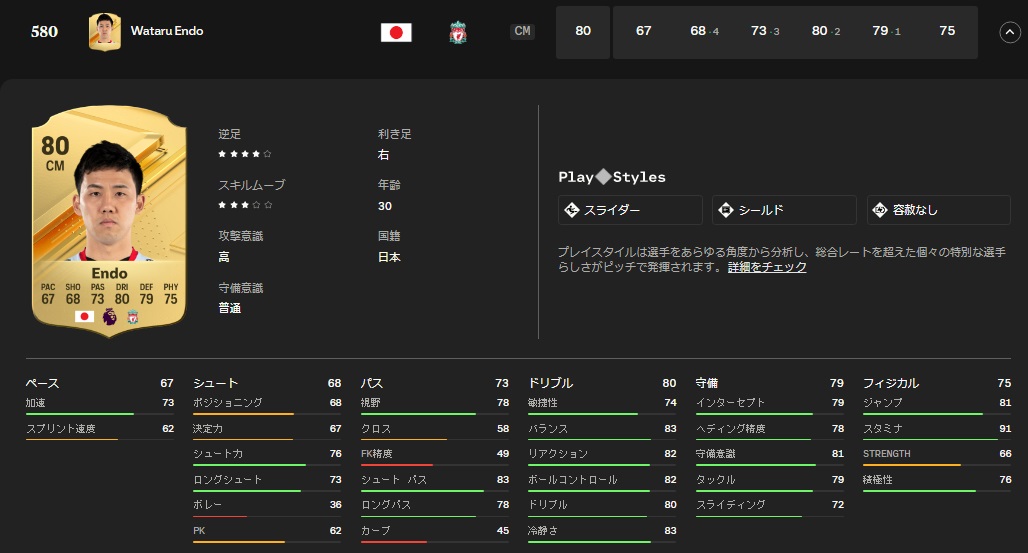
Task: Click the ペース category heading
Action: point(43,383)
